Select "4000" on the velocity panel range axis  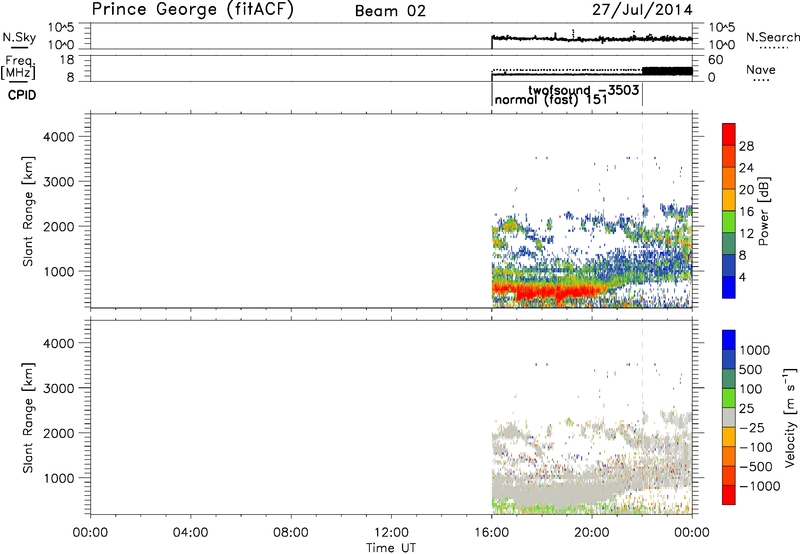click(59, 343)
